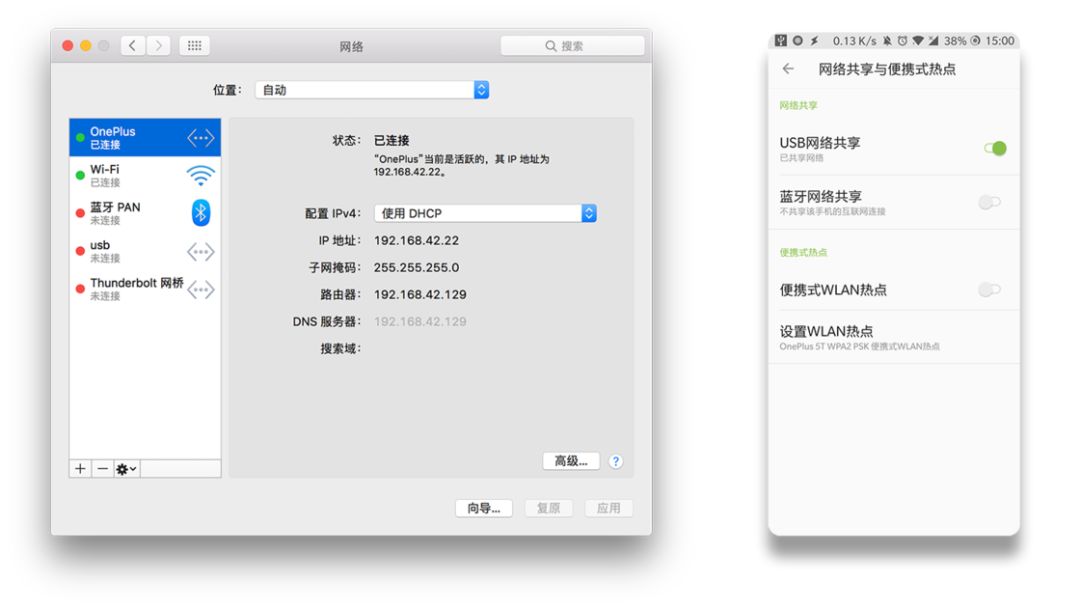Open the 配置 IPv4 dropdown

tap(486, 213)
